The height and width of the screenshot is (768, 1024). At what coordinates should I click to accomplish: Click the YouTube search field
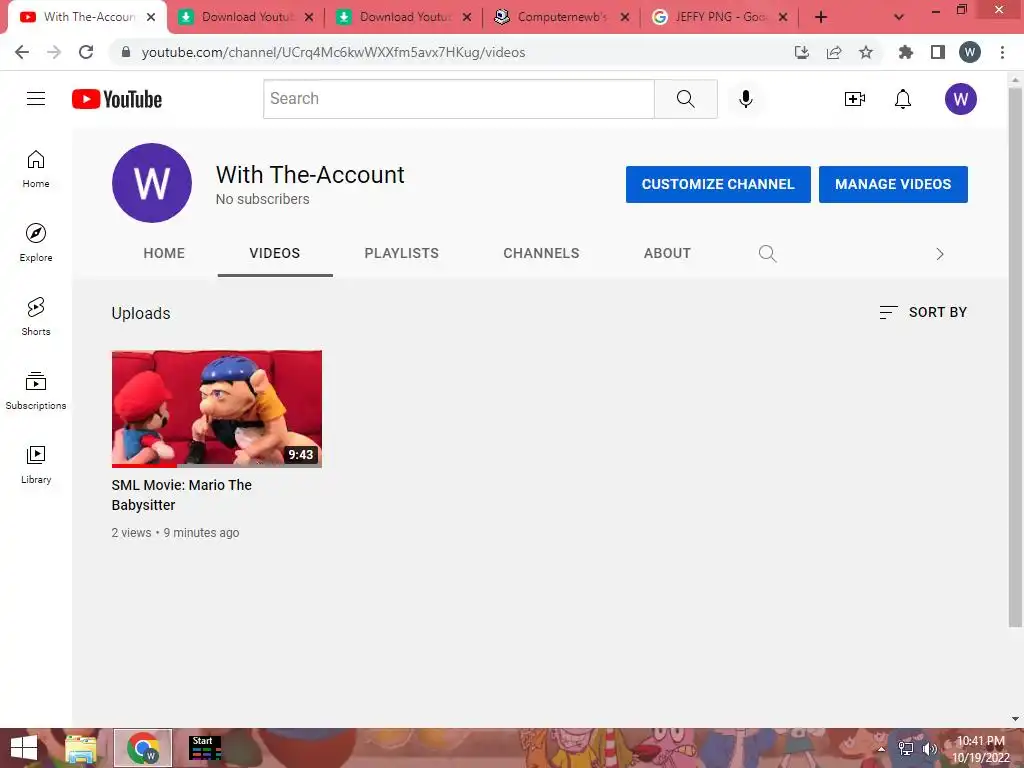click(458, 99)
